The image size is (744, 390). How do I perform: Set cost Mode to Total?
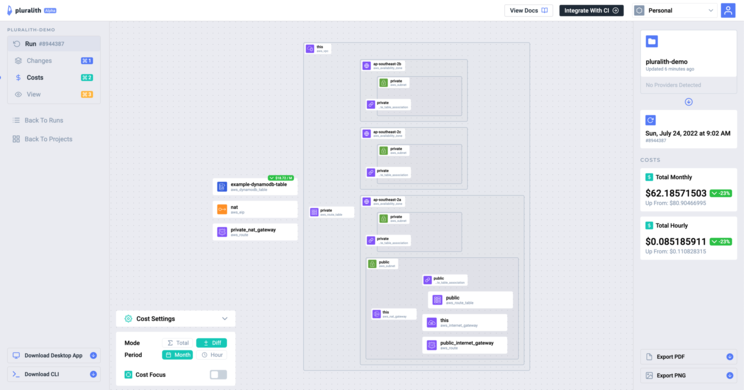(178, 343)
